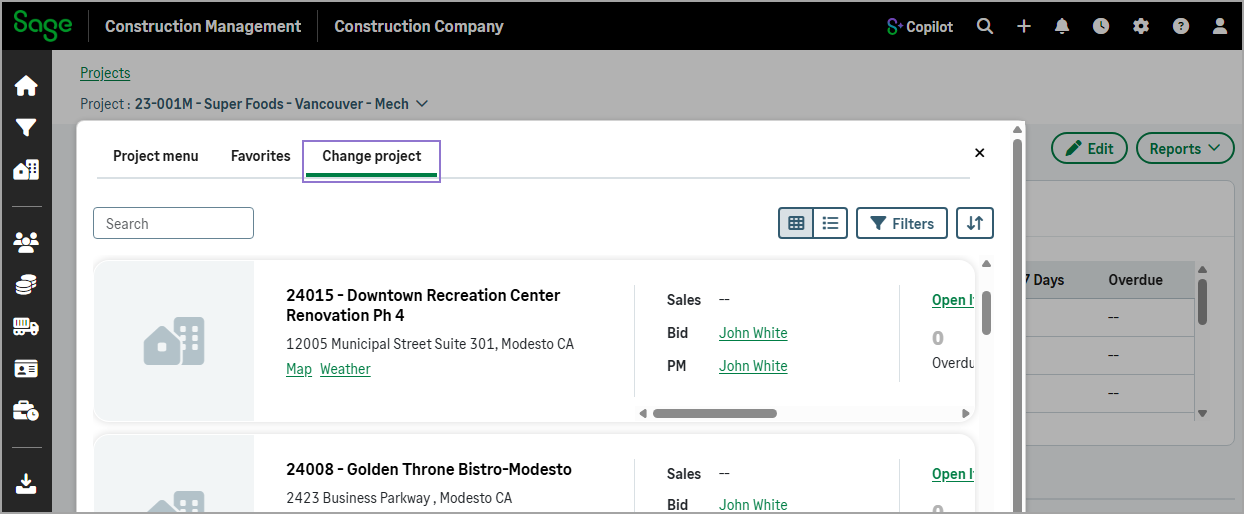The image size is (1244, 514).
Task: Click the Edit button
Action: pyautogui.click(x=1089, y=148)
